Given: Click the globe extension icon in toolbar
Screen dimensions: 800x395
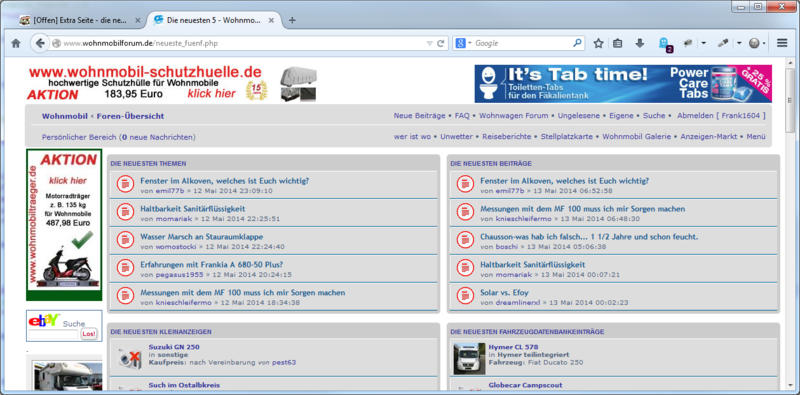Looking at the screenshot, I should click(754, 43).
